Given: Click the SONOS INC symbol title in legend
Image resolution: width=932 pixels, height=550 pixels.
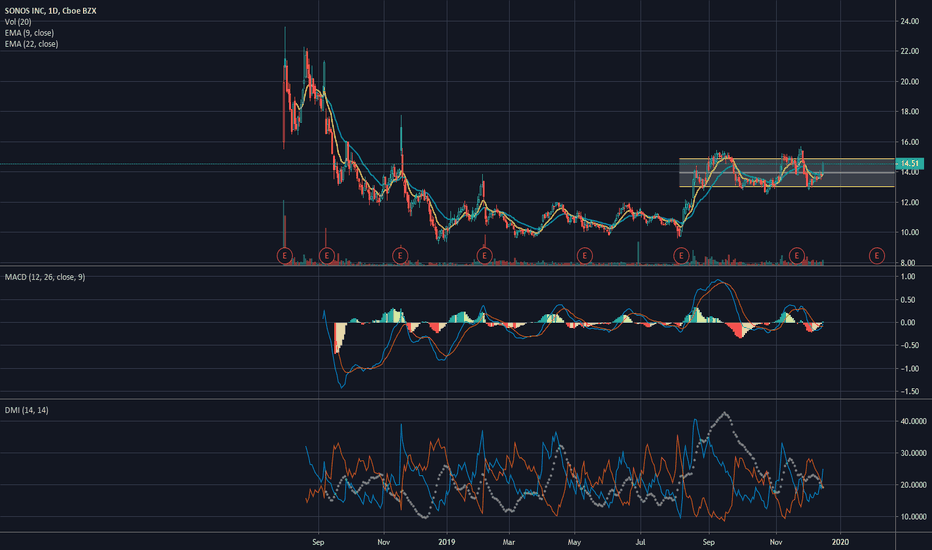Looking at the screenshot, I should point(51,11).
